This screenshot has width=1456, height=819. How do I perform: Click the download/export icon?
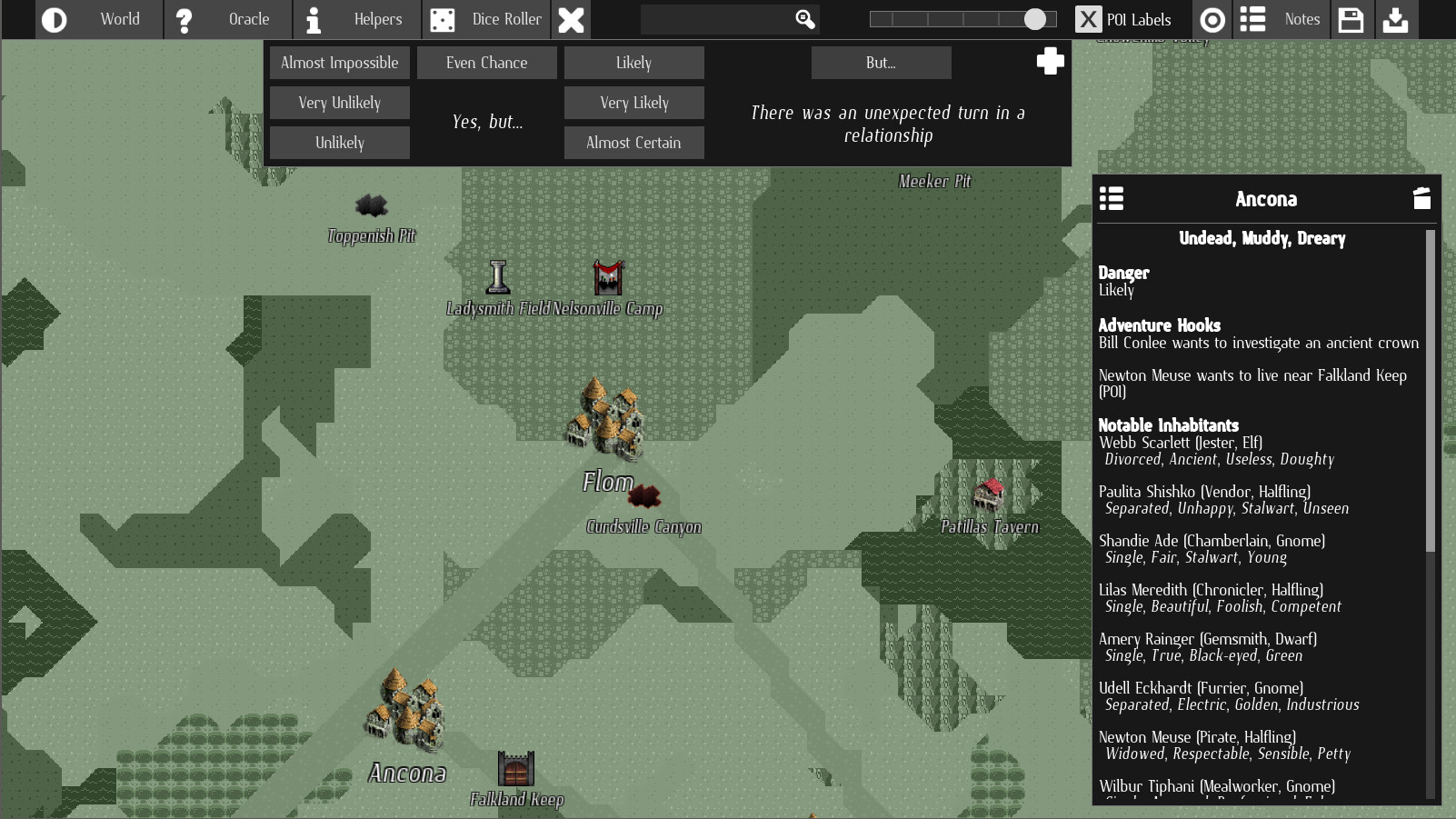click(1398, 18)
